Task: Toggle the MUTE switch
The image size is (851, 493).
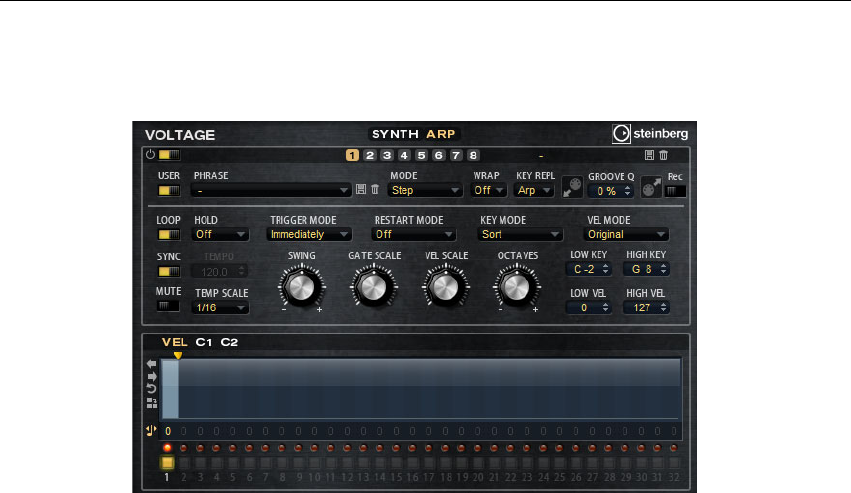Action: [x=168, y=306]
